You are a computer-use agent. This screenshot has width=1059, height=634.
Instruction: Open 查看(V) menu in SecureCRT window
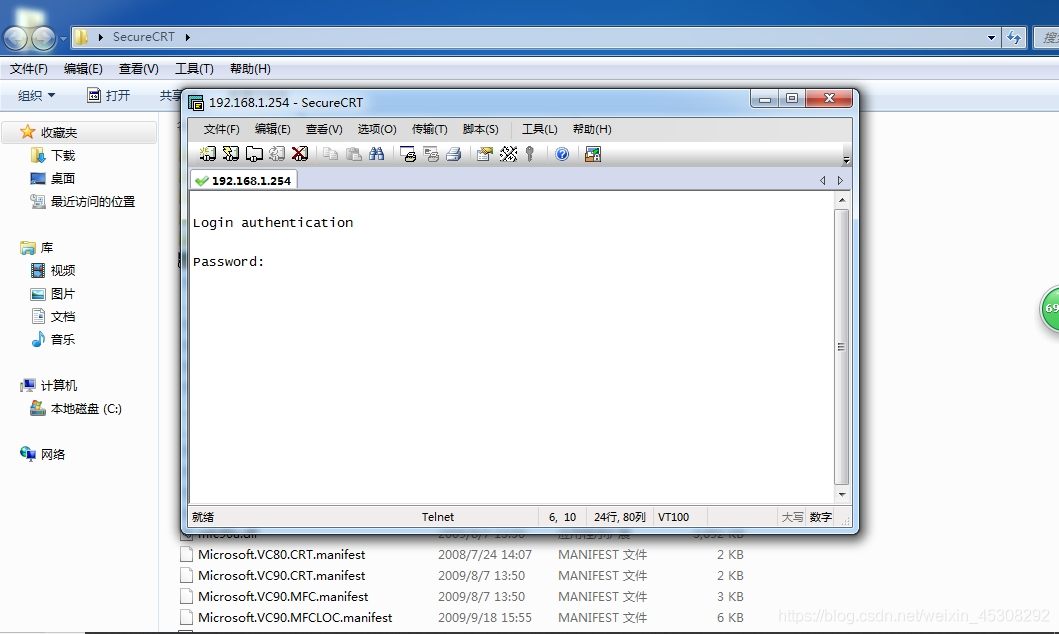pos(324,129)
